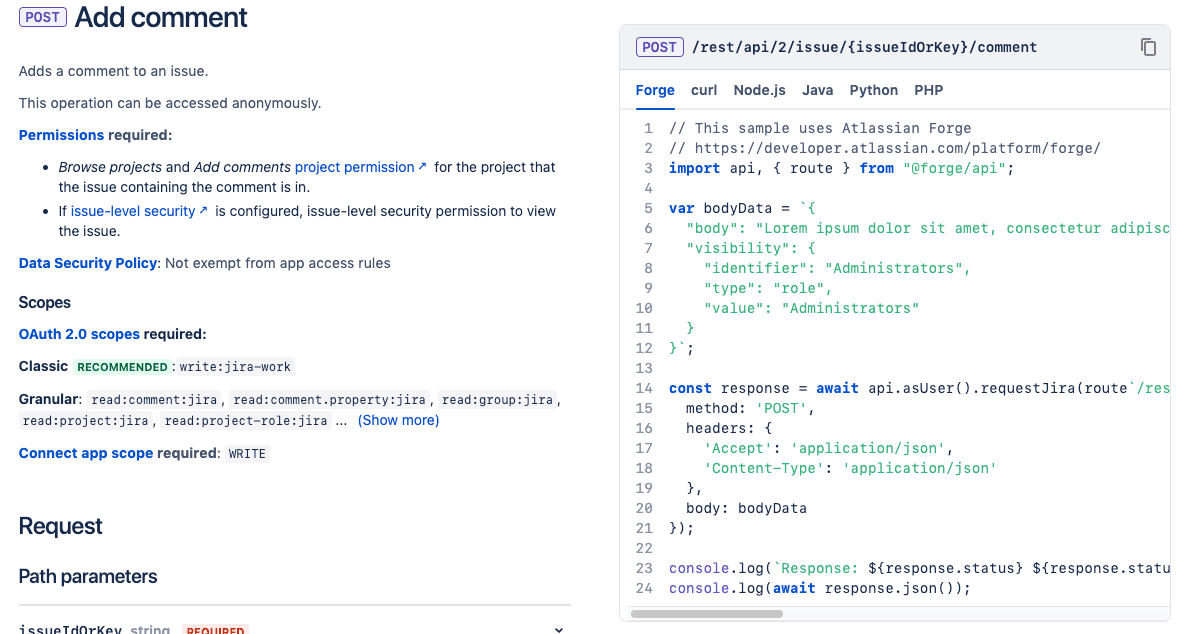Click Show more granular scopes
The width and height of the screenshot is (1181, 634).
pyautogui.click(x=398, y=420)
